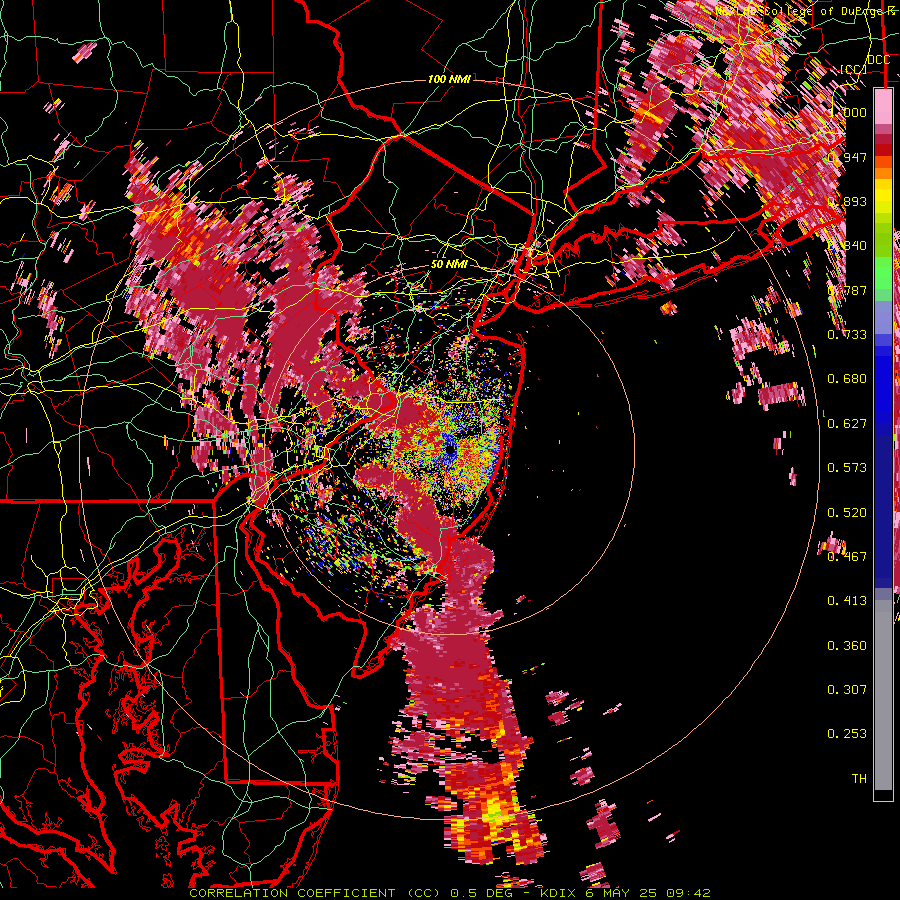Click the 6 MAY 25 date in caption
Viewport: 900px width, 900px height.
(x=622, y=893)
